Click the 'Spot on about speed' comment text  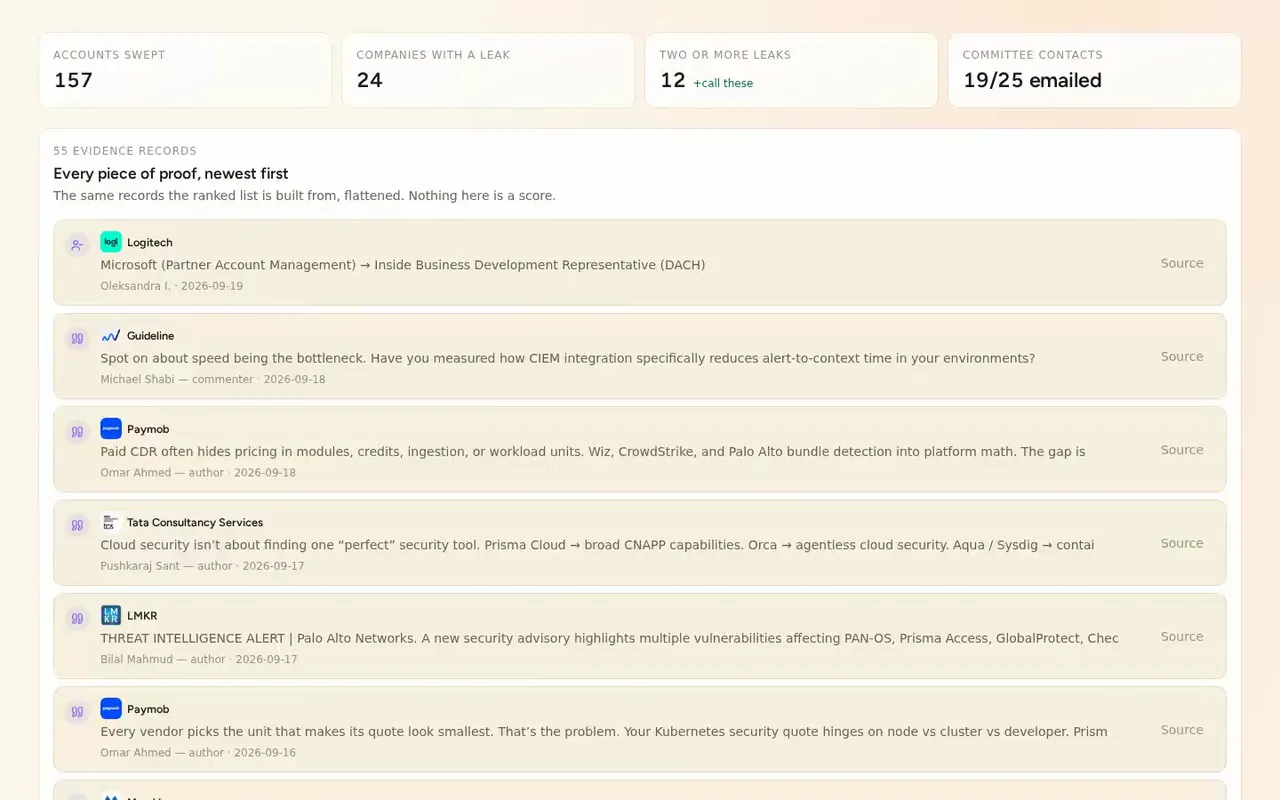(567, 358)
